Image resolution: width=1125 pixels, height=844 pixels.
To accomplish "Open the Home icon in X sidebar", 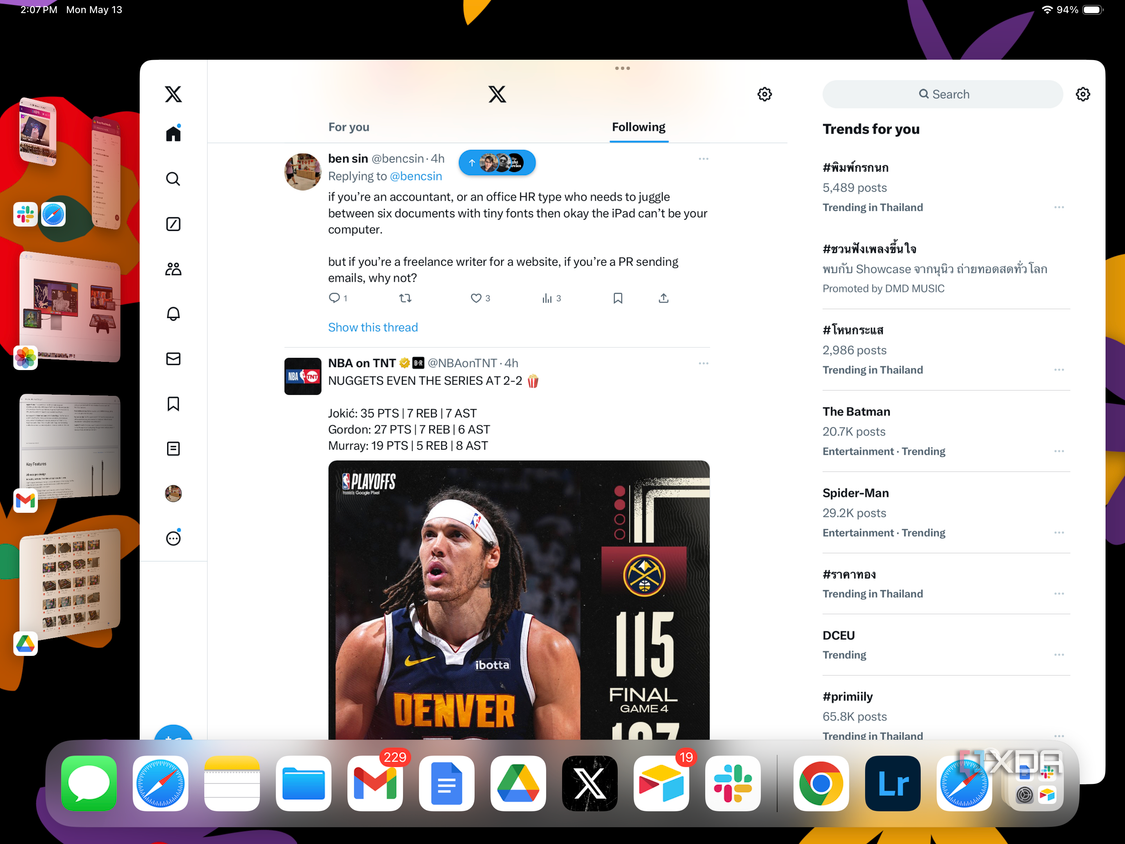I will click(x=173, y=133).
